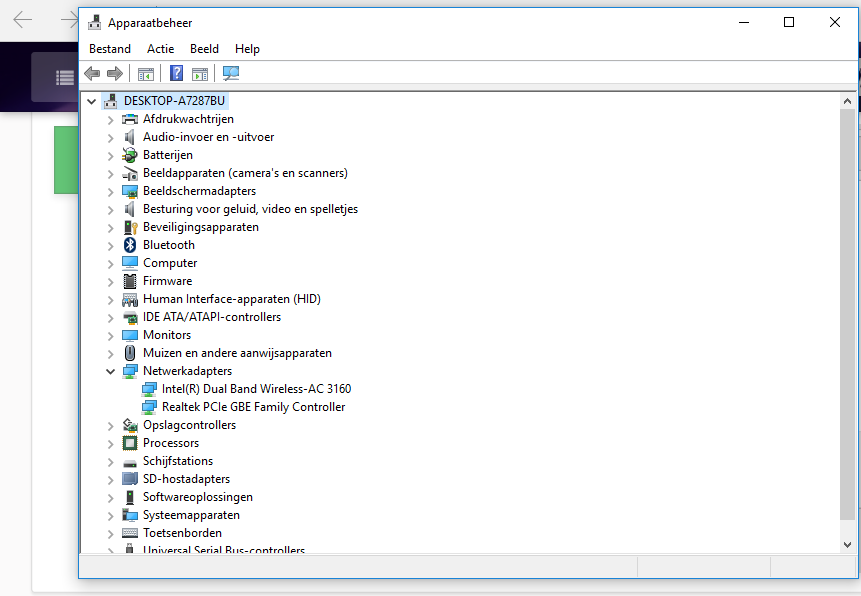Select the Batterijen tree label

[167, 155]
